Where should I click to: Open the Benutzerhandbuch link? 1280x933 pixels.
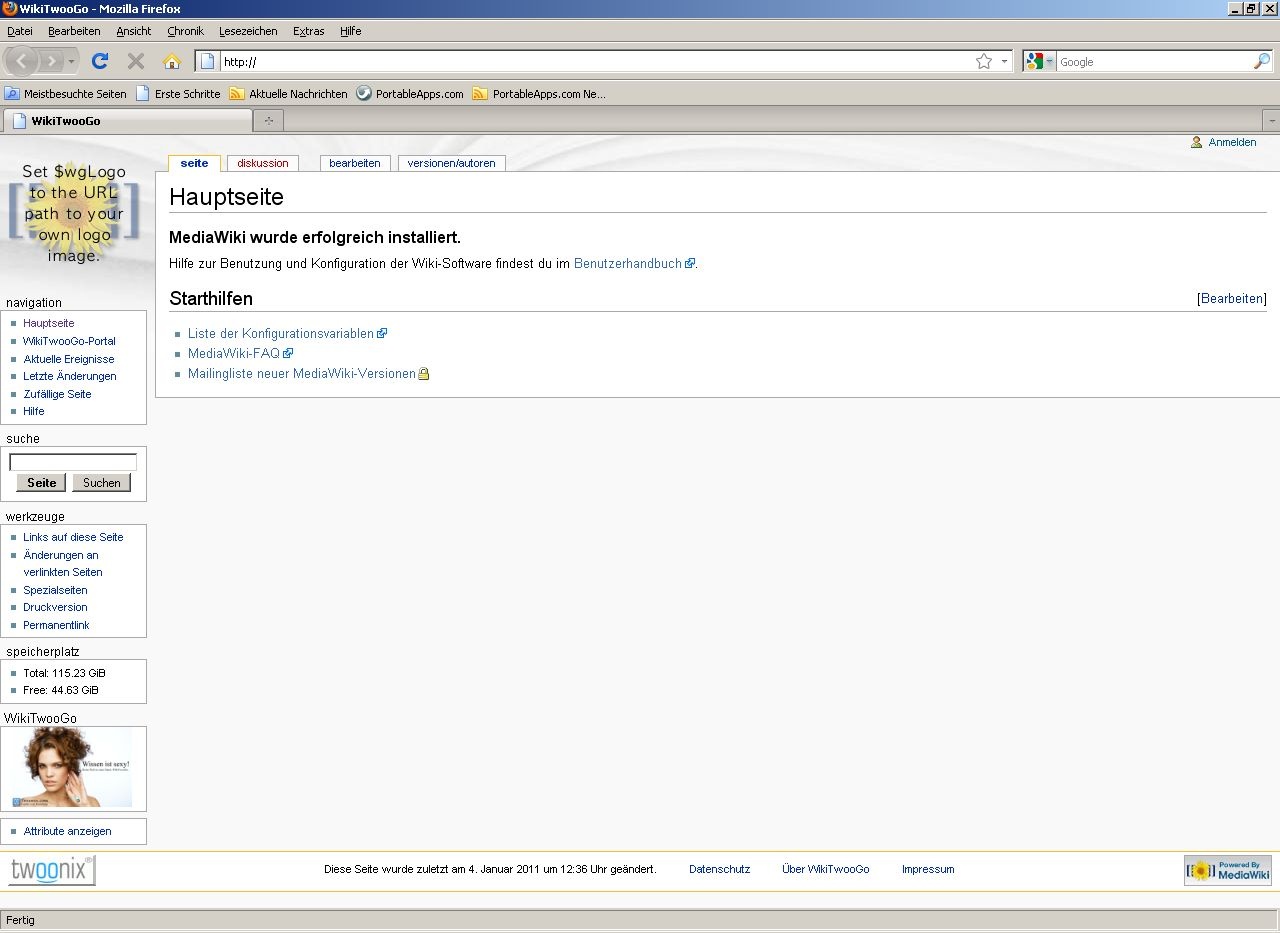pyautogui.click(x=628, y=263)
